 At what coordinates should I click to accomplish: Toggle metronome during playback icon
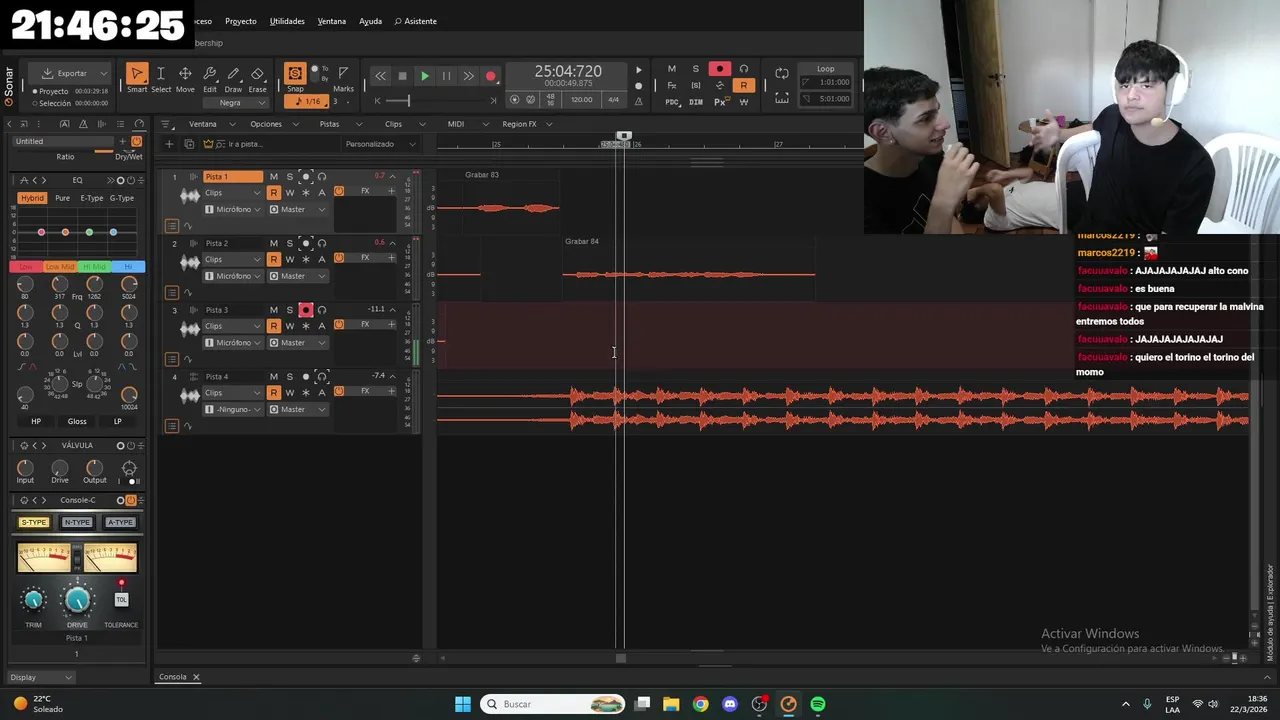(639, 70)
